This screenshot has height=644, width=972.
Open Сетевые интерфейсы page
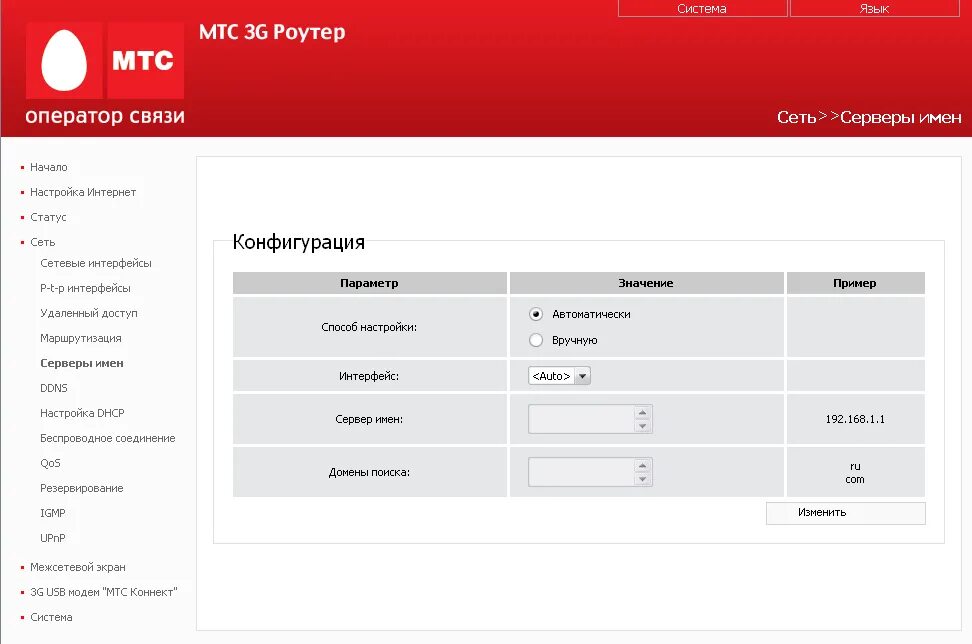[95, 263]
